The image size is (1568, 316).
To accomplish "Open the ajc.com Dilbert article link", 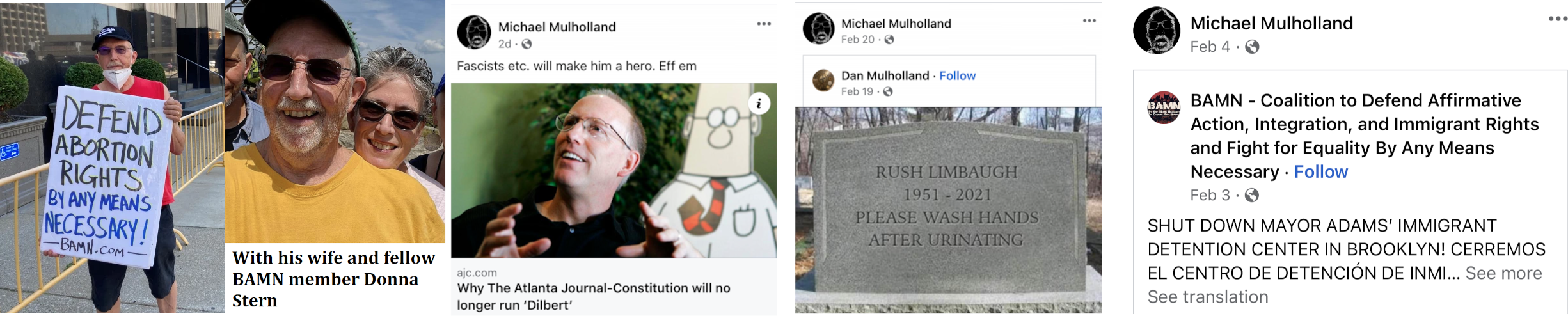I will click(614, 288).
